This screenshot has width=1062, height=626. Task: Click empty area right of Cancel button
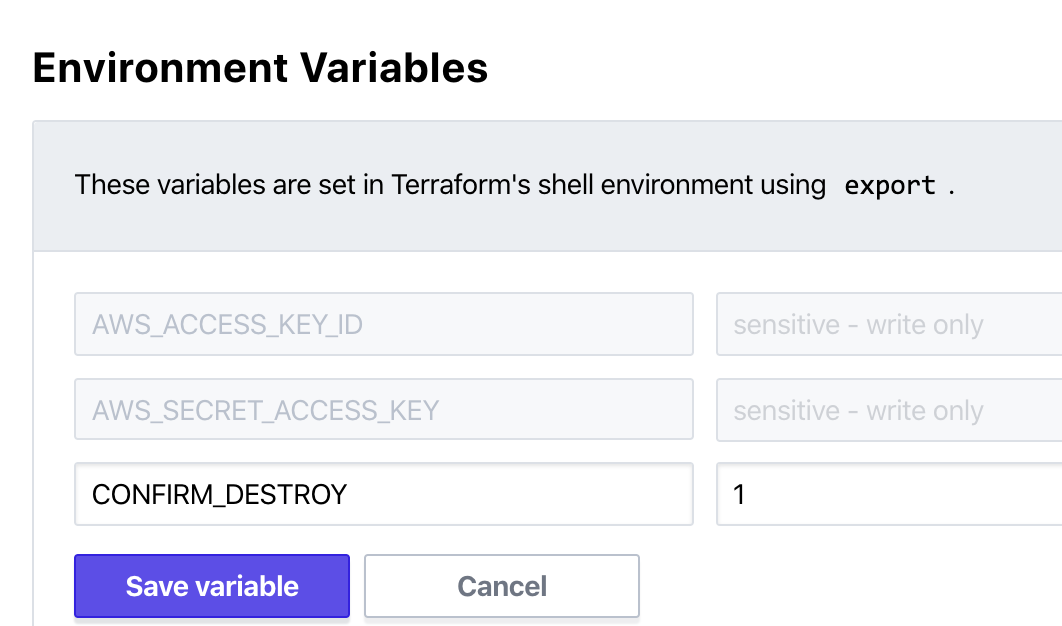(x=850, y=586)
